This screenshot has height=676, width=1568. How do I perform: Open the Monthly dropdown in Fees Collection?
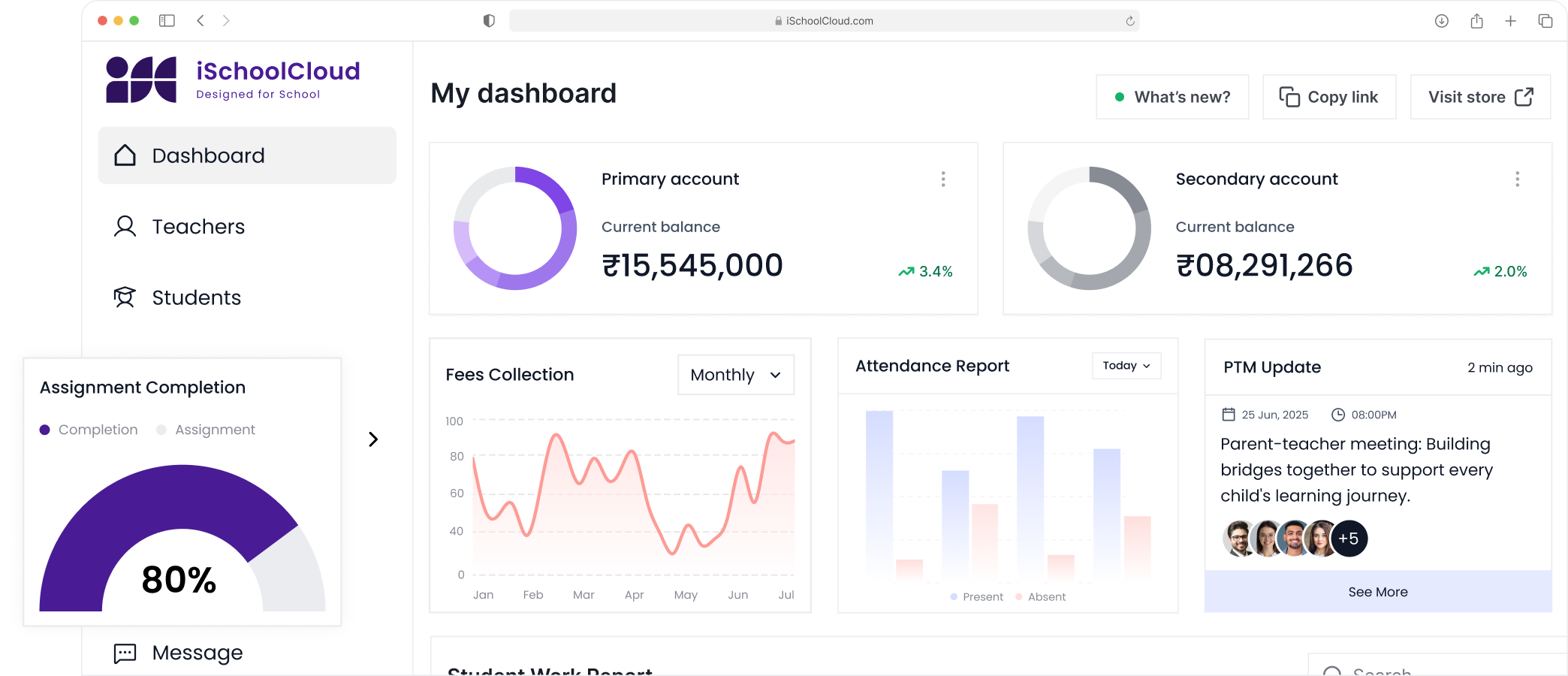tap(736, 375)
